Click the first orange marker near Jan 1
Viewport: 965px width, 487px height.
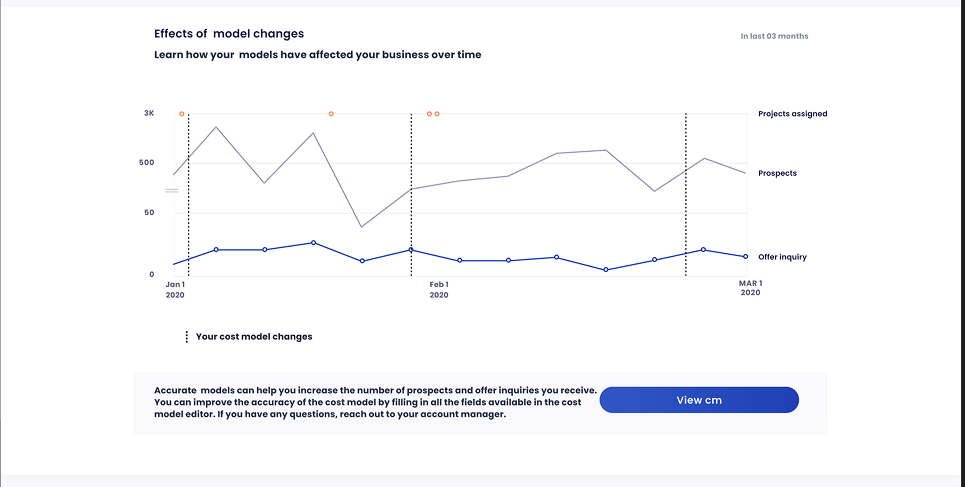tap(181, 114)
